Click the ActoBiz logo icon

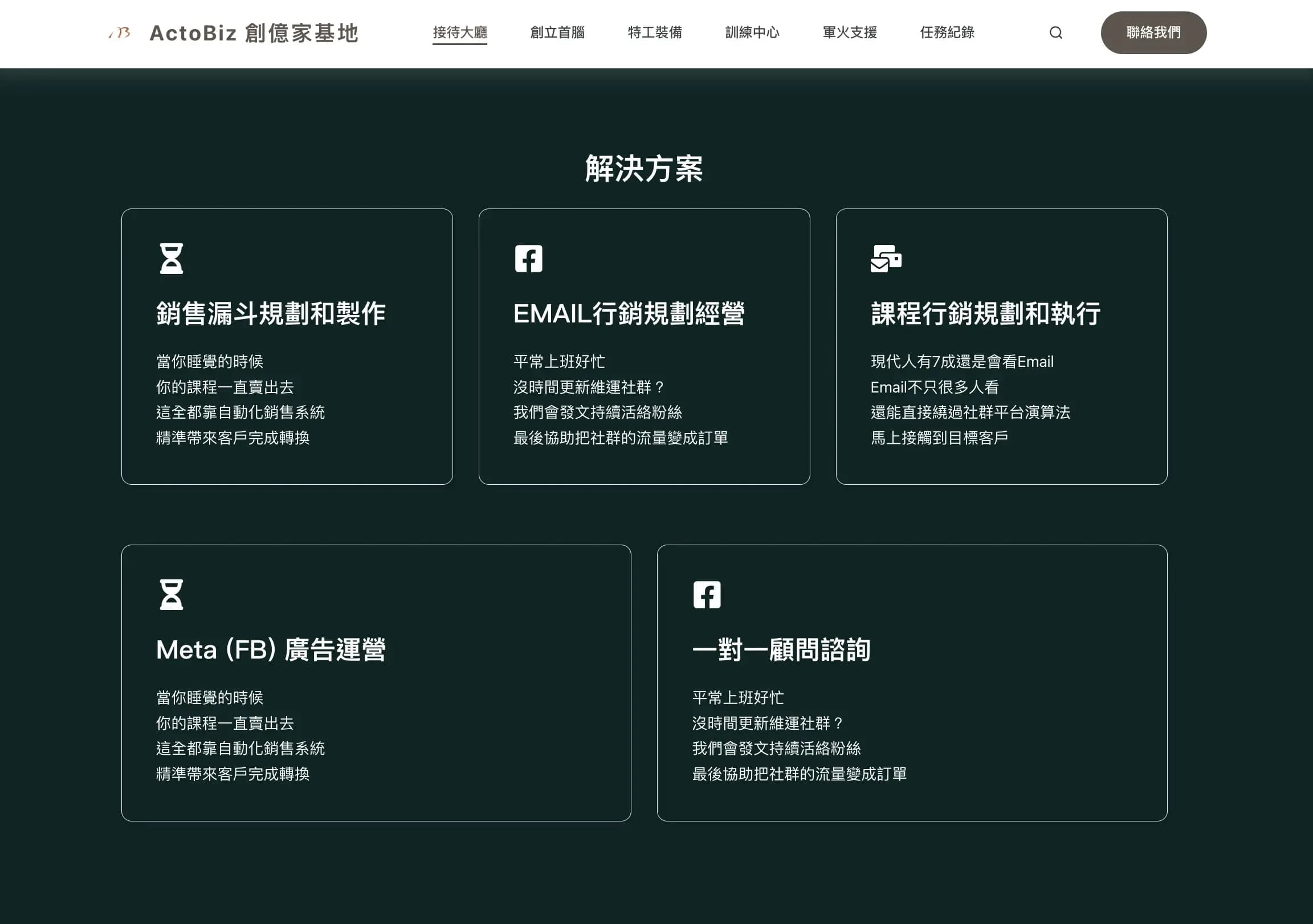point(120,33)
